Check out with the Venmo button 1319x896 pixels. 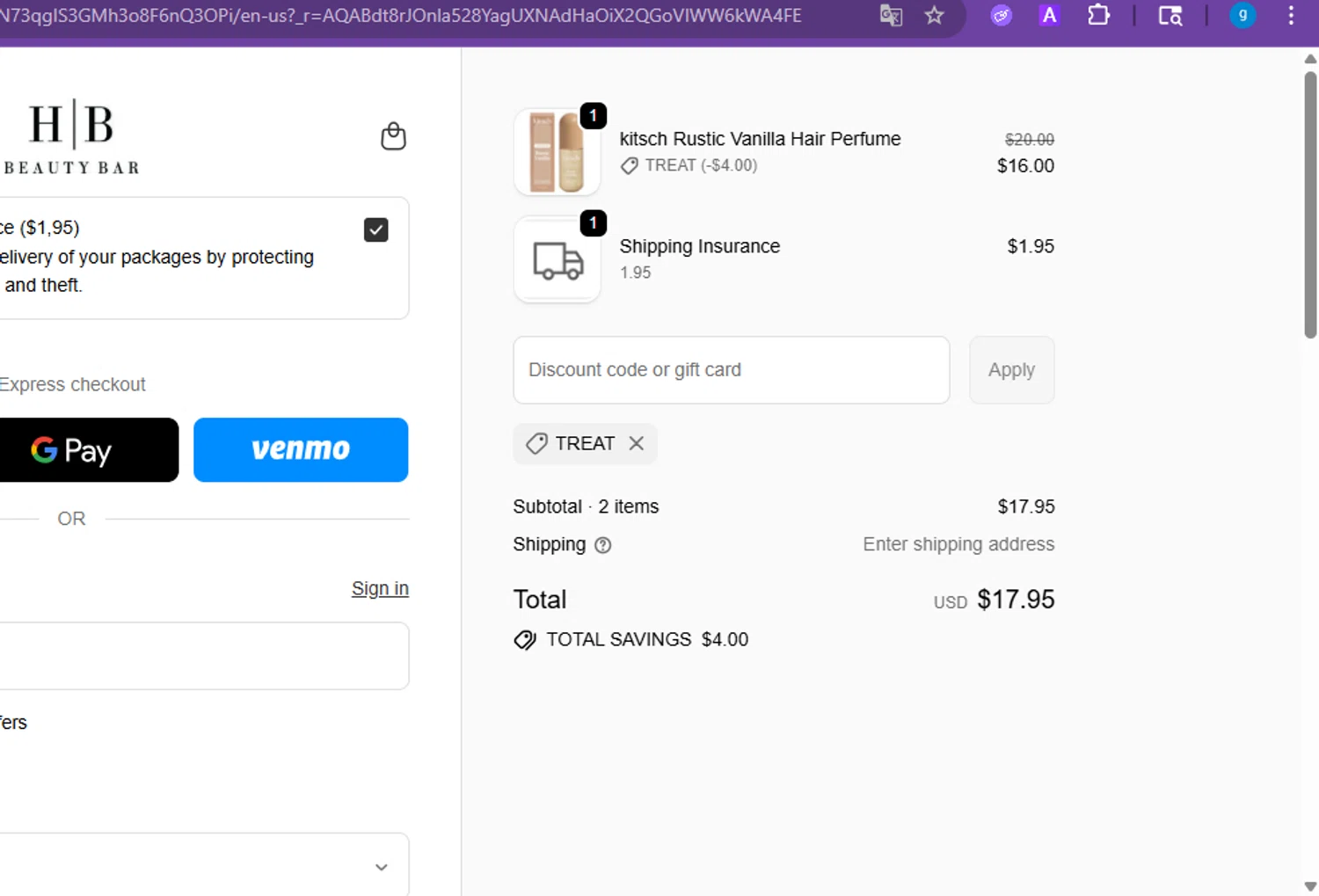point(301,449)
